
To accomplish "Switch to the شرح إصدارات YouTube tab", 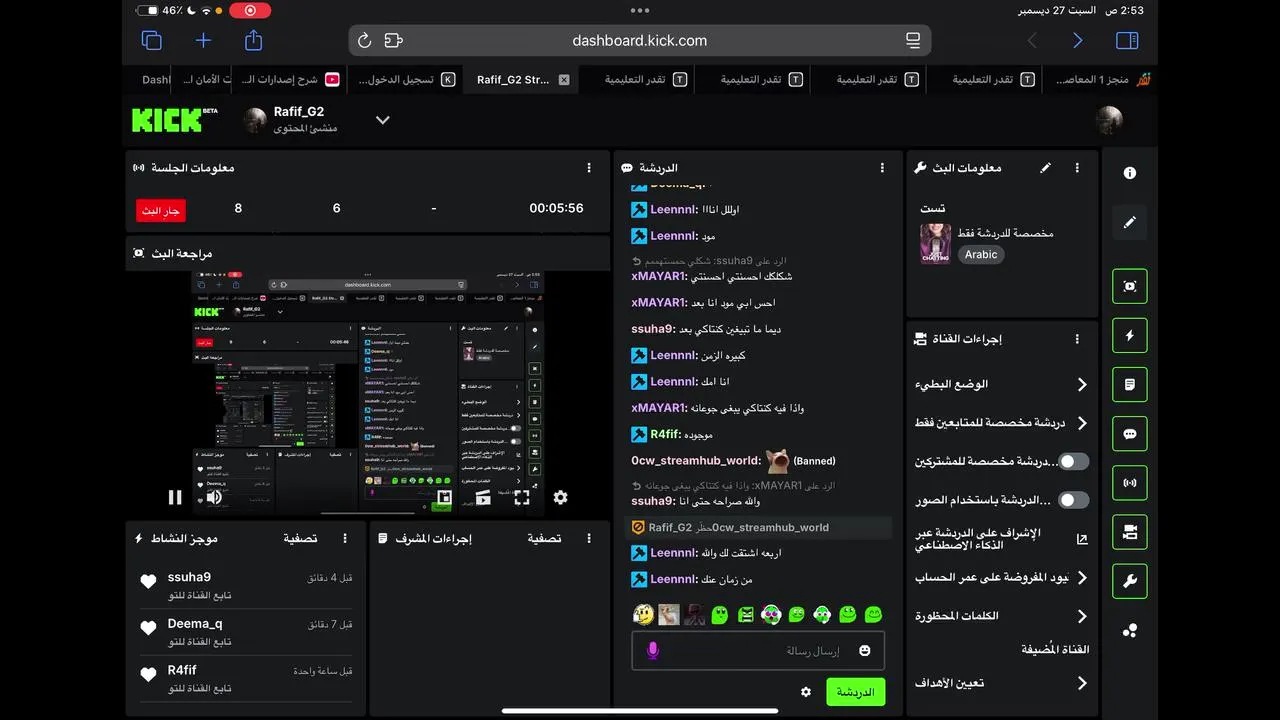I will 289,80.
